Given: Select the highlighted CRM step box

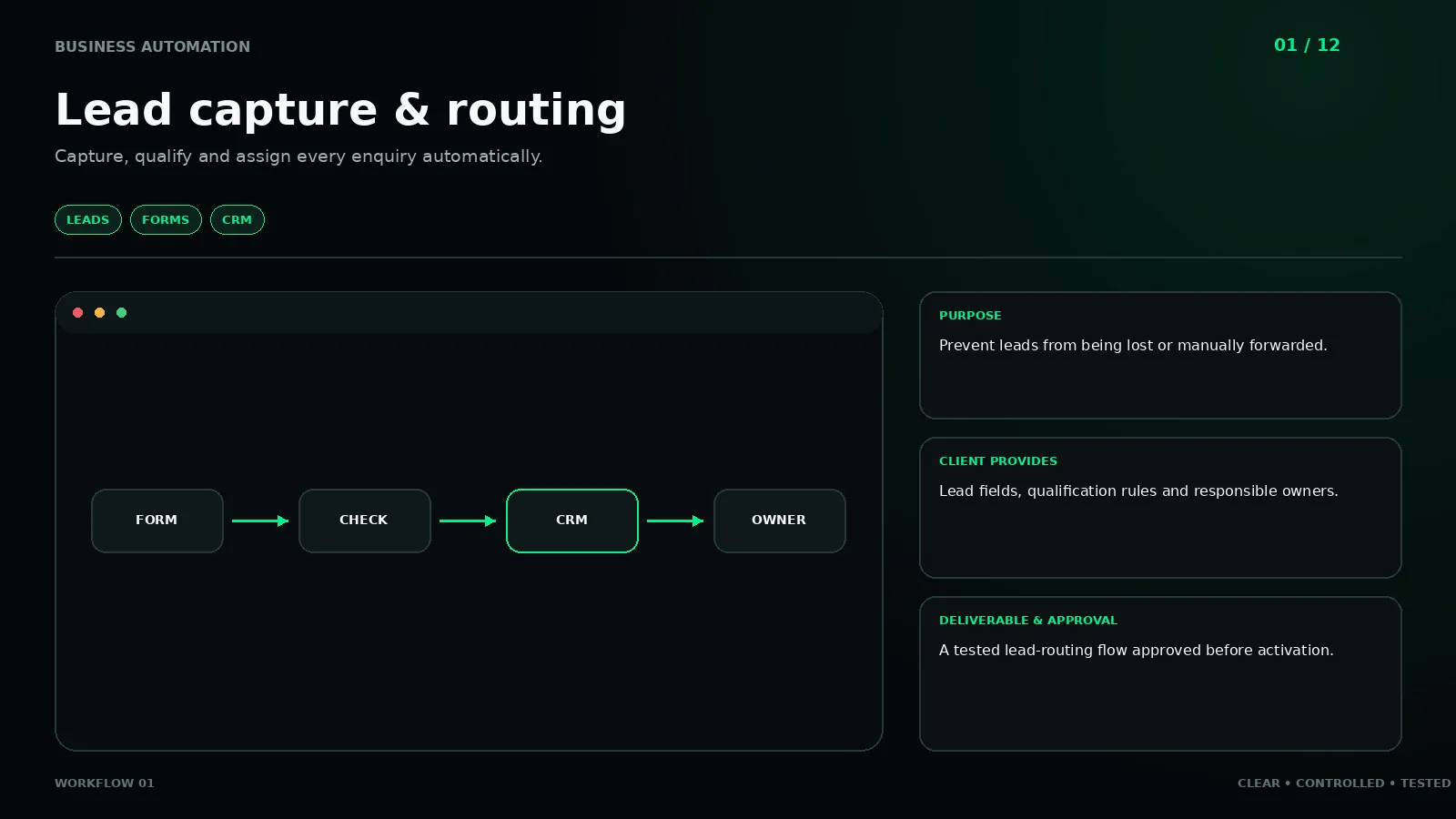Looking at the screenshot, I should [x=572, y=521].
